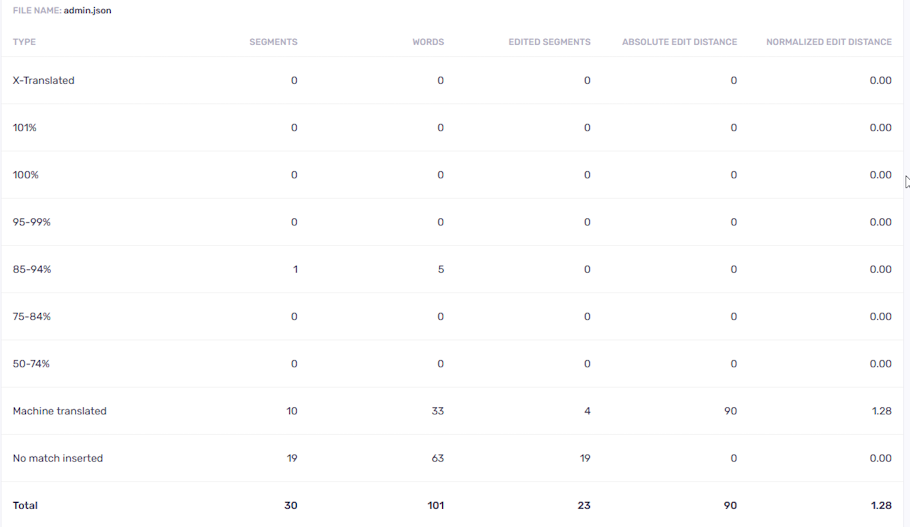Viewport: 910px width, 527px height.
Task: Click the Total row label
Action: tap(25, 505)
